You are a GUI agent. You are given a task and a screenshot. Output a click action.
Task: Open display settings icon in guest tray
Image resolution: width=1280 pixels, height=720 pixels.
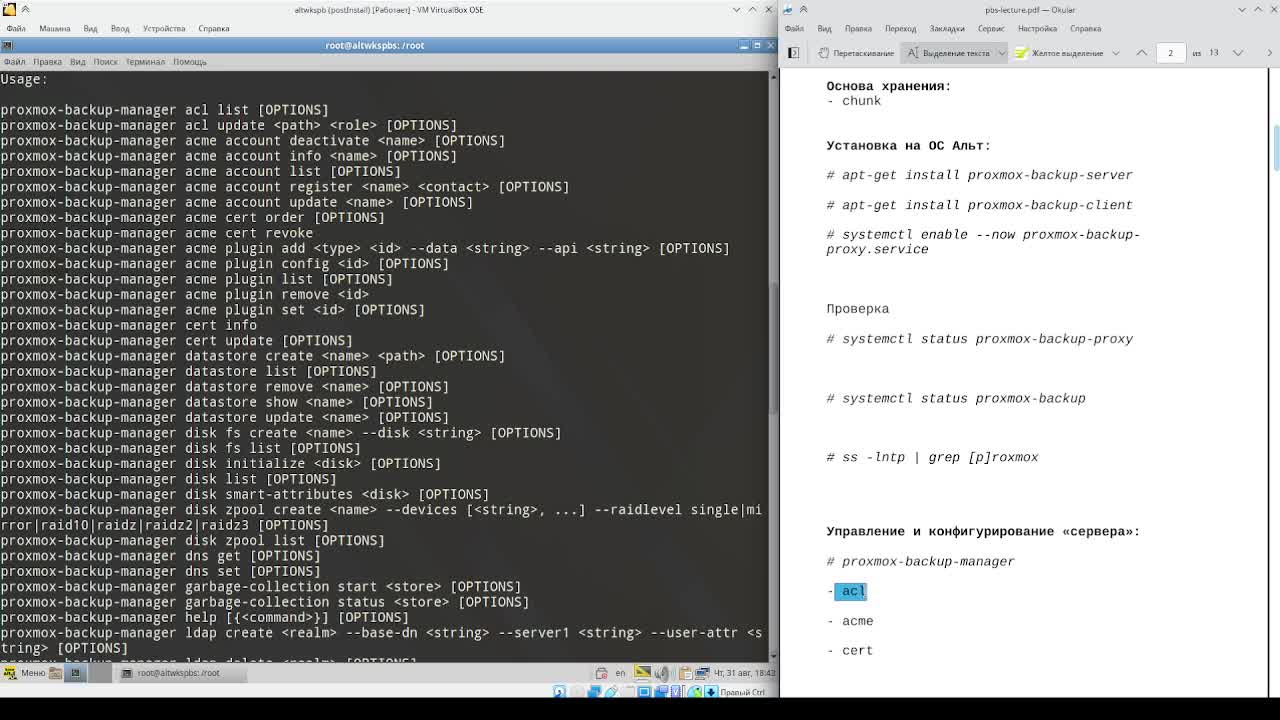[x=643, y=673]
